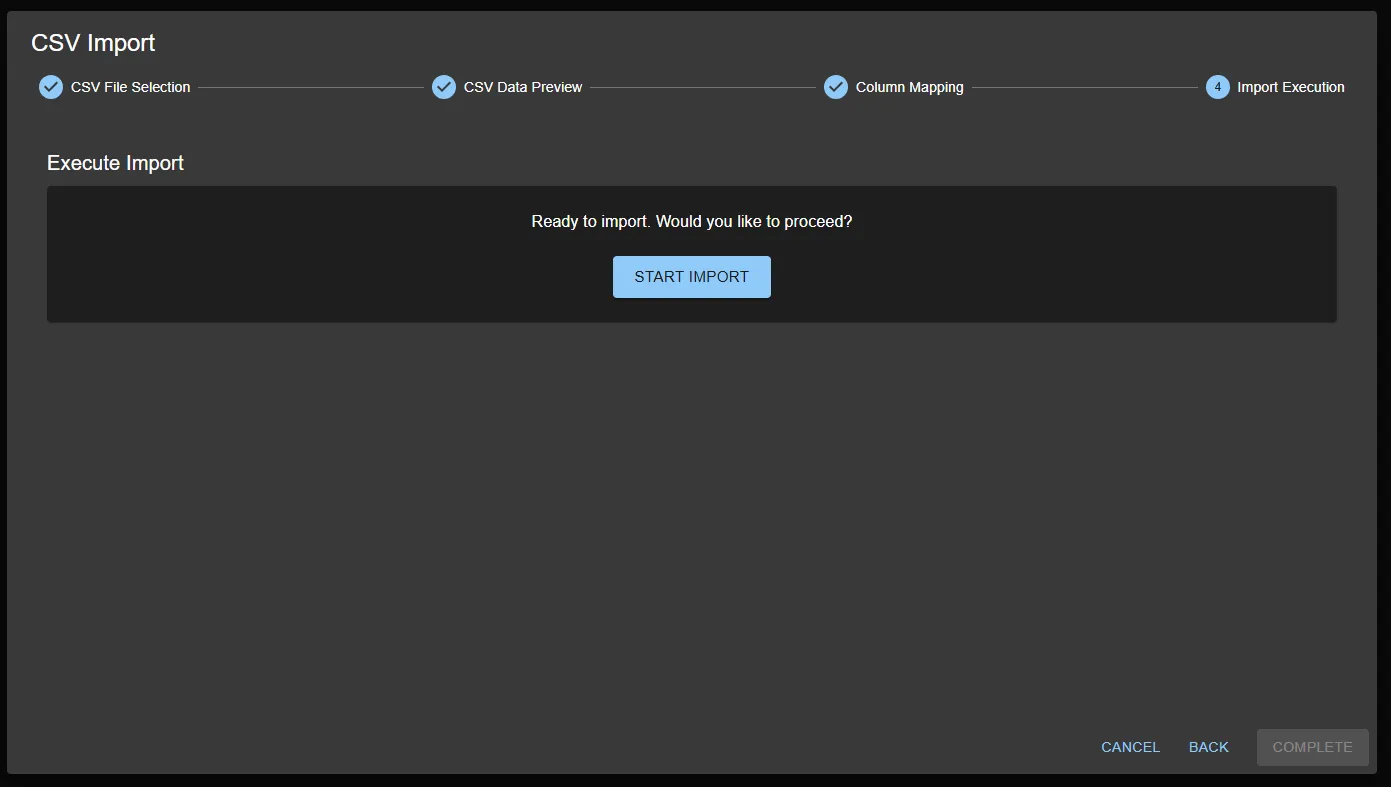Screen dimensions: 1391x787
Task: Return to the CSV Data Preview step label
Action: pos(522,87)
